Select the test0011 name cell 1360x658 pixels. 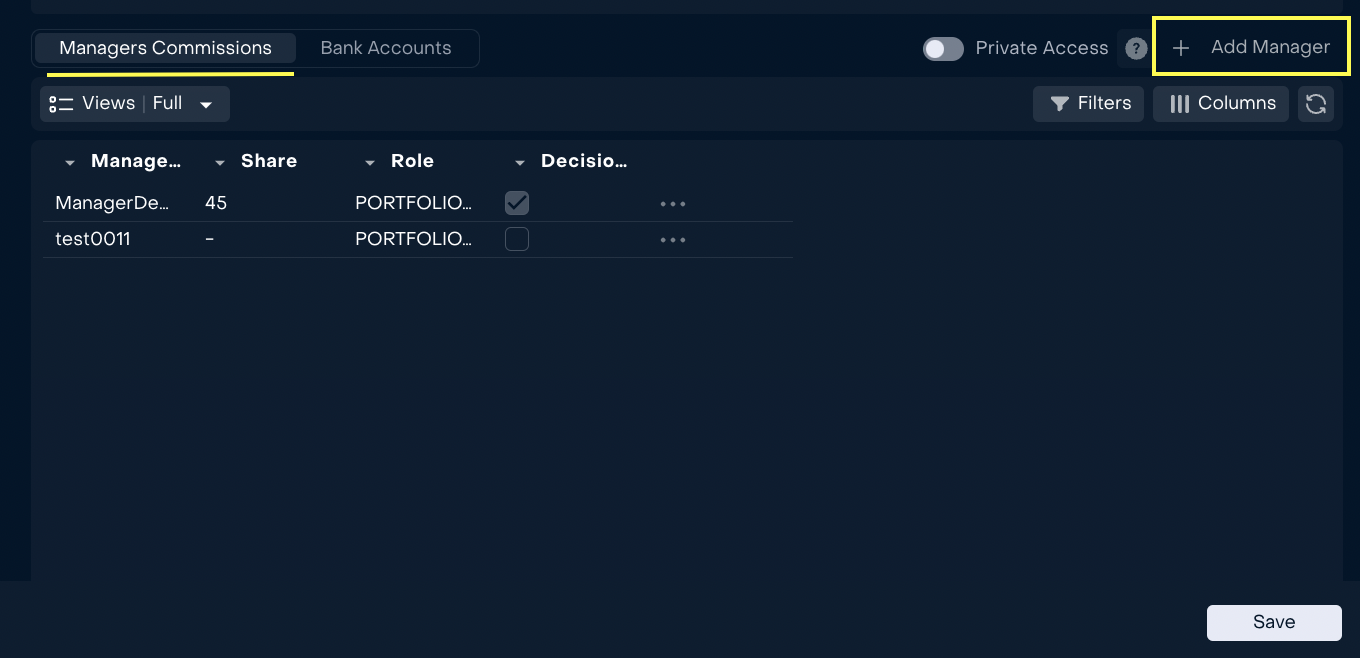tap(93, 239)
